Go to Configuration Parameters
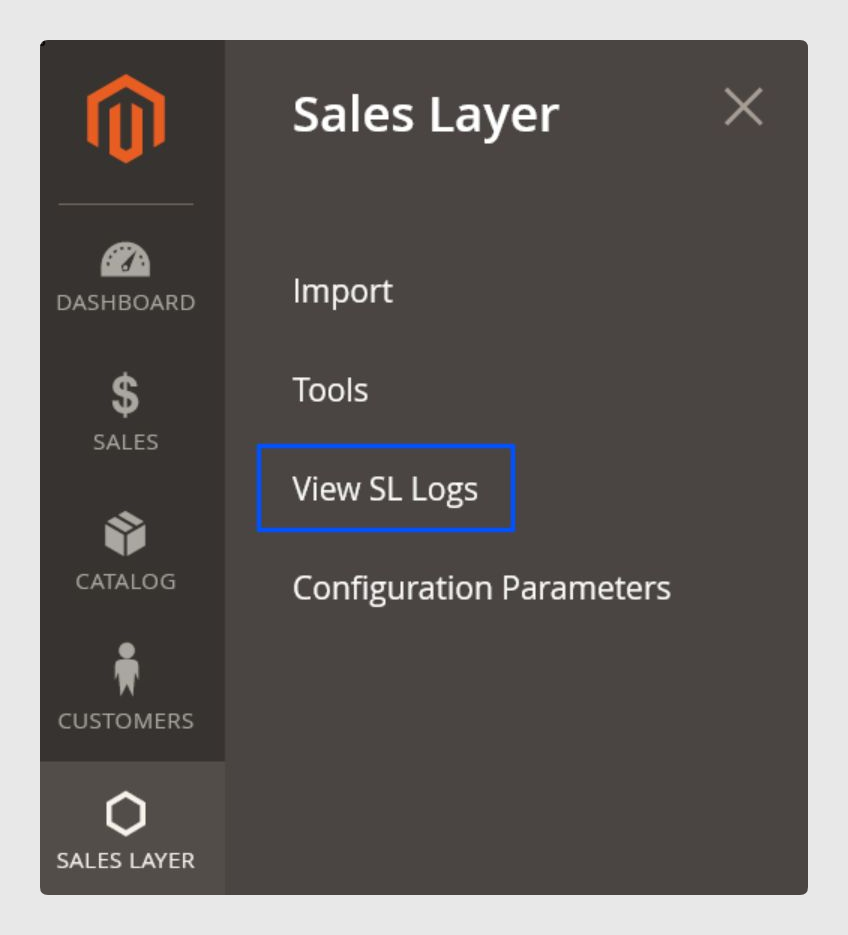The width and height of the screenshot is (848, 935). click(x=482, y=588)
